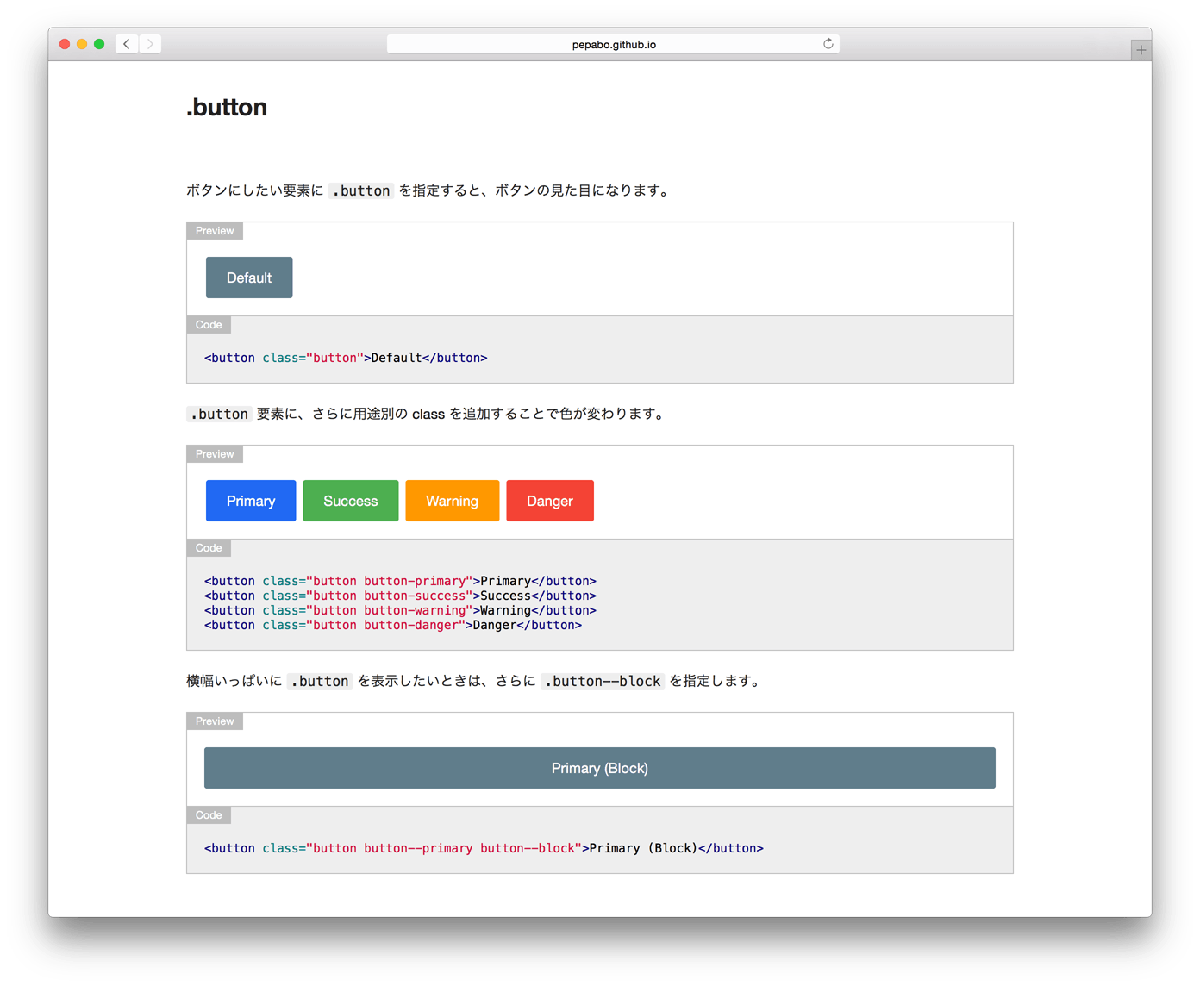
Task: Reload the page using the refresh icon
Action: tap(828, 44)
